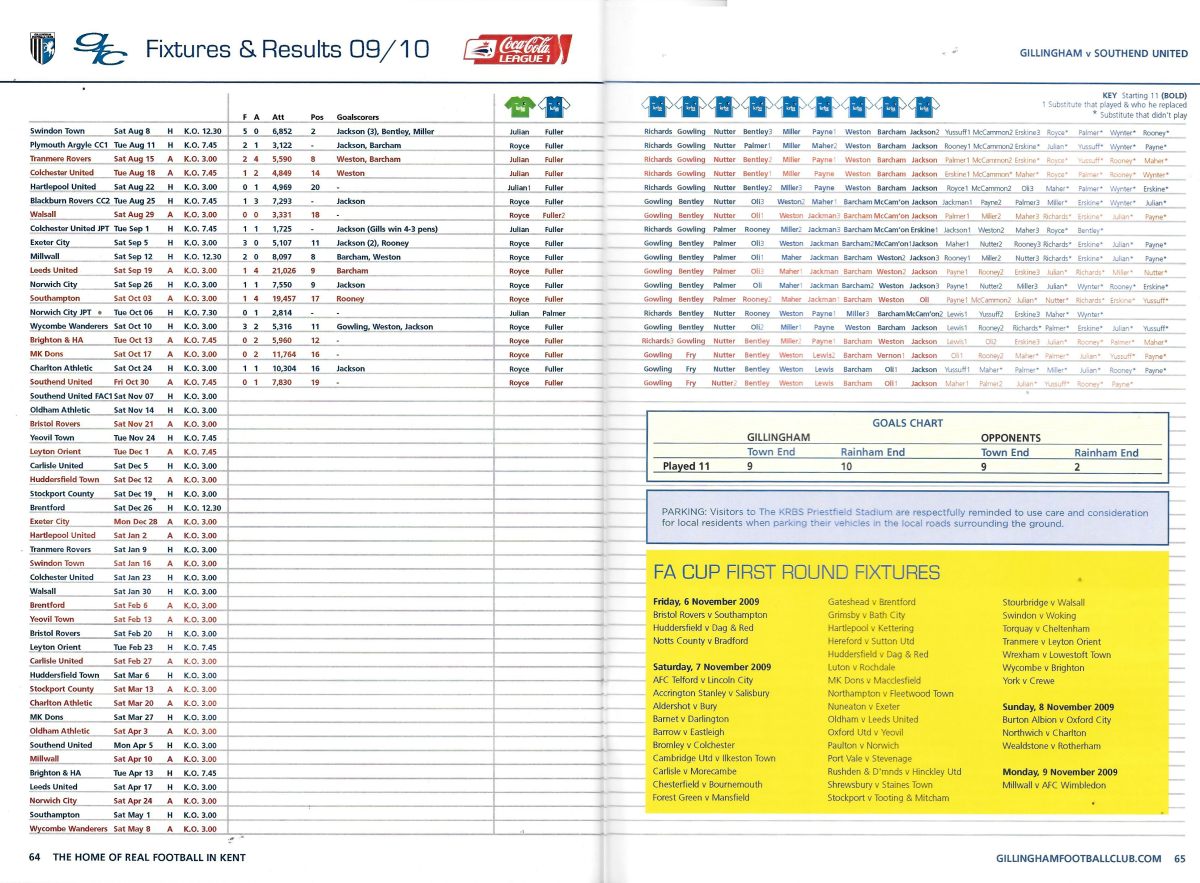Select 'Jackson (Gills win 4-3 pens)' entry
The width and height of the screenshot is (1200, 883).
[387, 228]
